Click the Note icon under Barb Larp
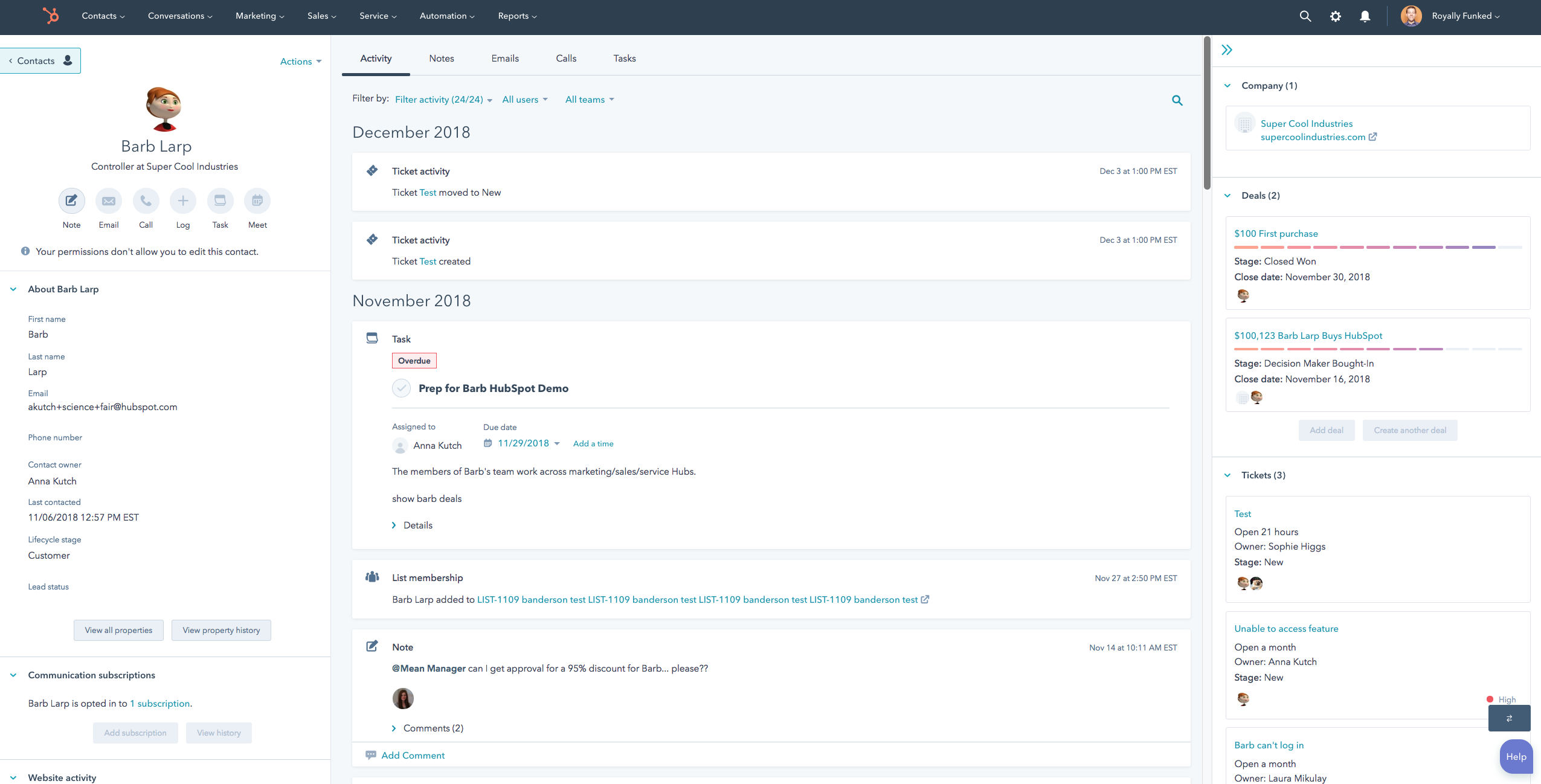This screenshot has height=784, width=1541. pos(71,201)
